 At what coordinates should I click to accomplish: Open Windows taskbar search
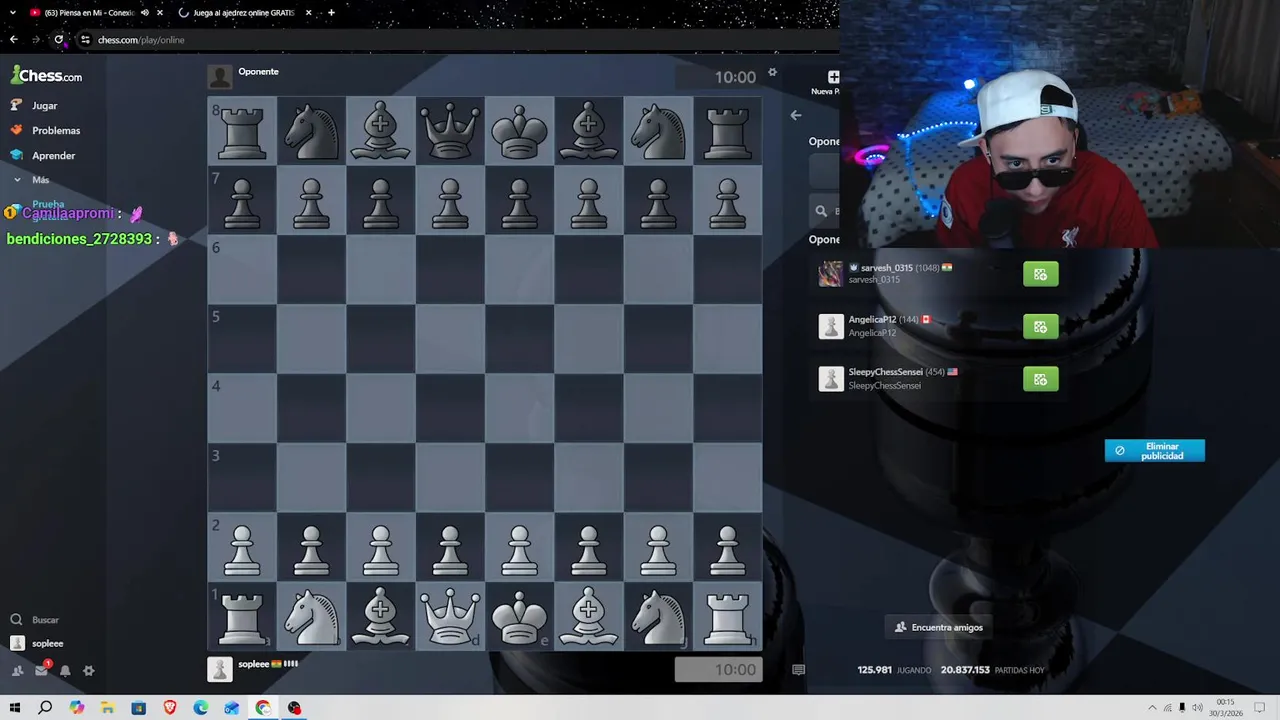click(x=45, y=708)
